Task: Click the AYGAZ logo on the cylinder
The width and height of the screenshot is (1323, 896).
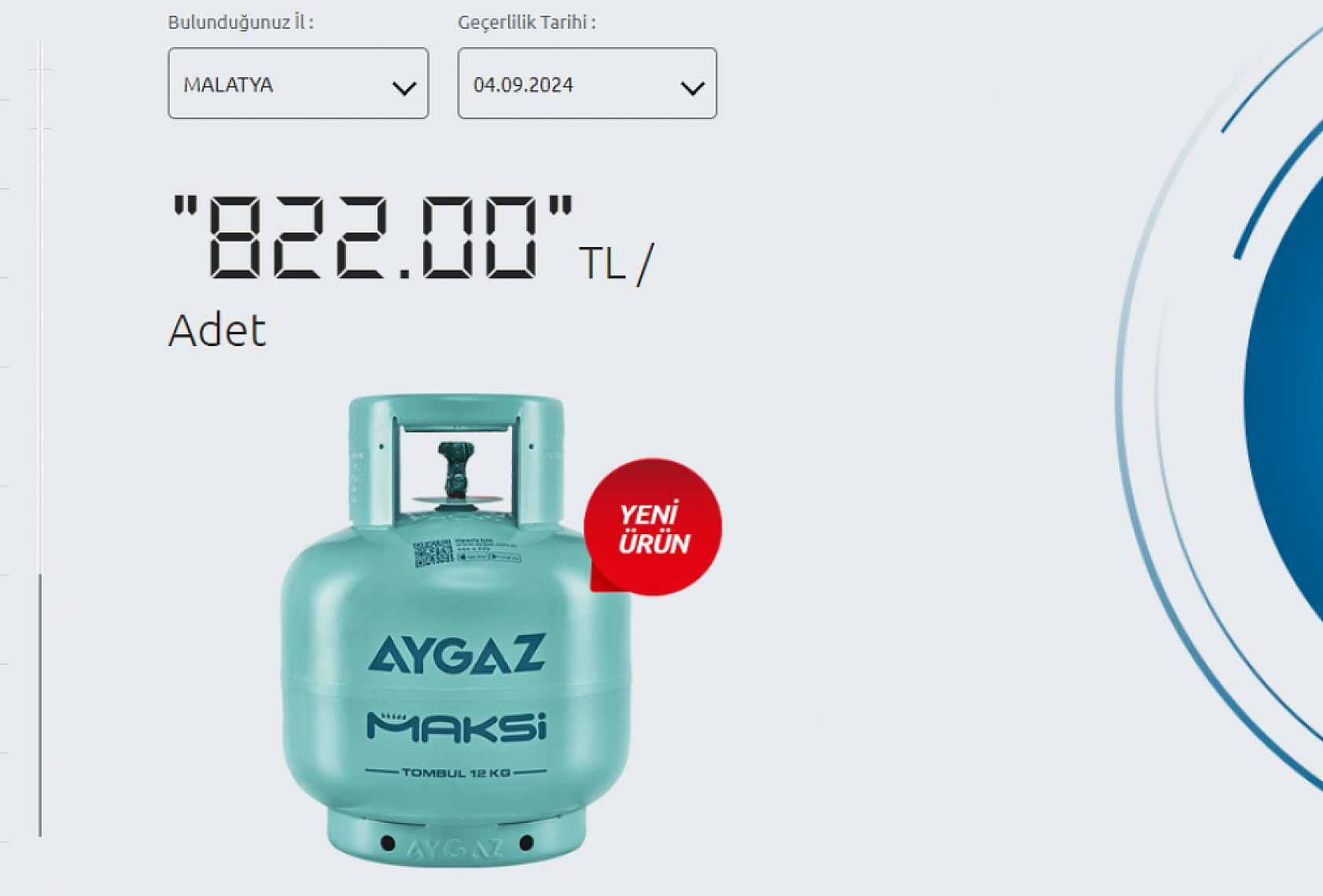Action: tap(457, 654)
